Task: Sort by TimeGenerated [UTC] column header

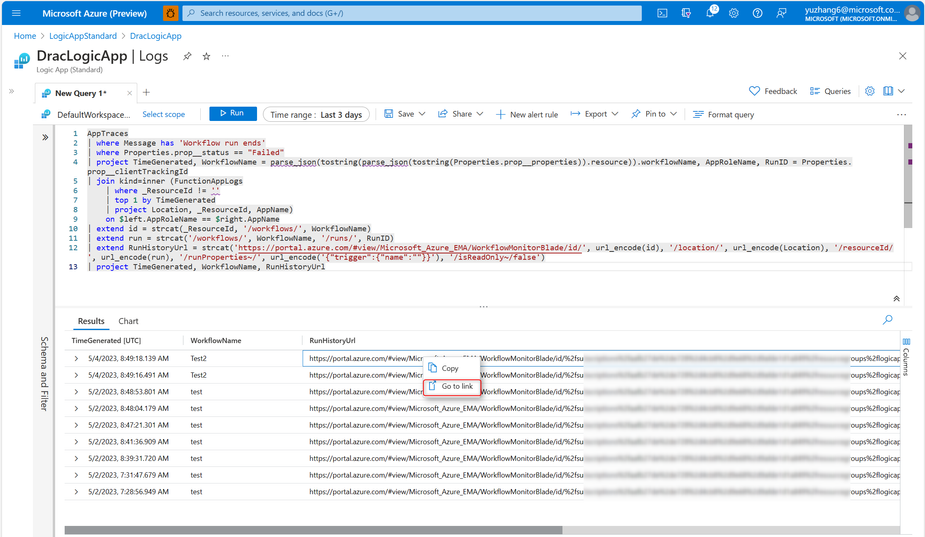Action: [106, 340]
